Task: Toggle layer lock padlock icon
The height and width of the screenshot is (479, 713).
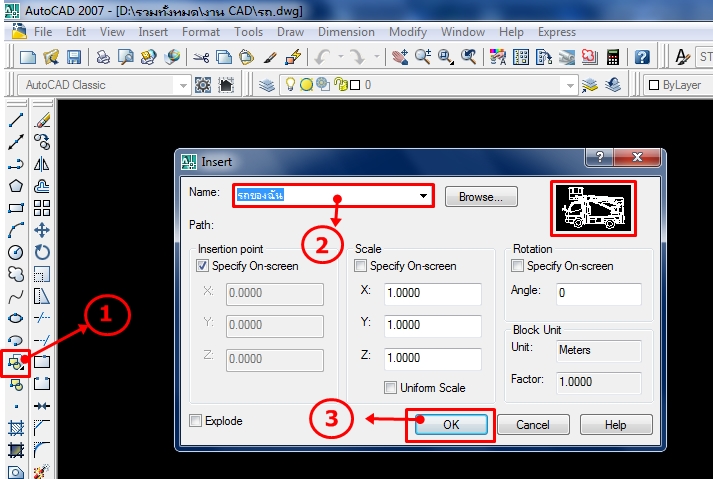Action: (340, 85)
